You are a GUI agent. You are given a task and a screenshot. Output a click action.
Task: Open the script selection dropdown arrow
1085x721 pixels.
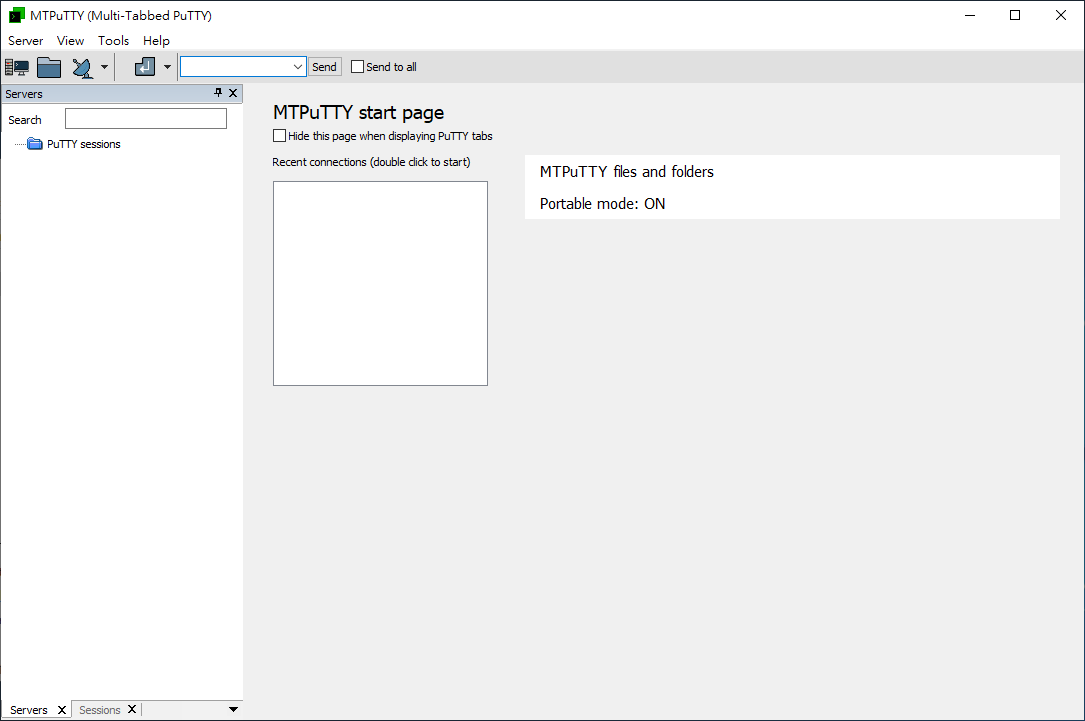coord(166,66)
